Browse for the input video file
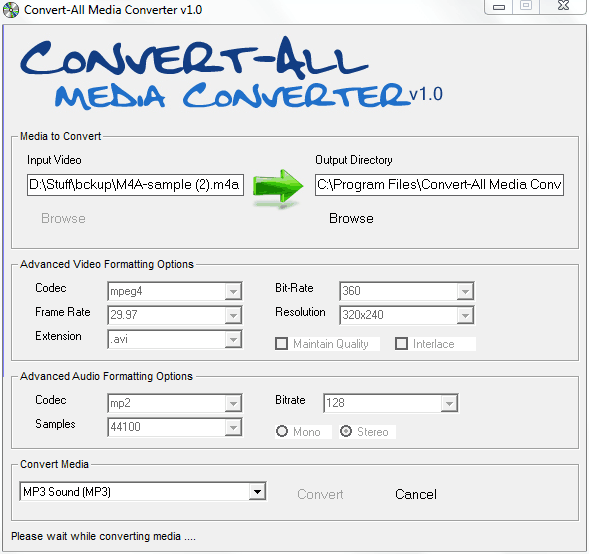The image size is (589, 554). (x=63, y=218)
